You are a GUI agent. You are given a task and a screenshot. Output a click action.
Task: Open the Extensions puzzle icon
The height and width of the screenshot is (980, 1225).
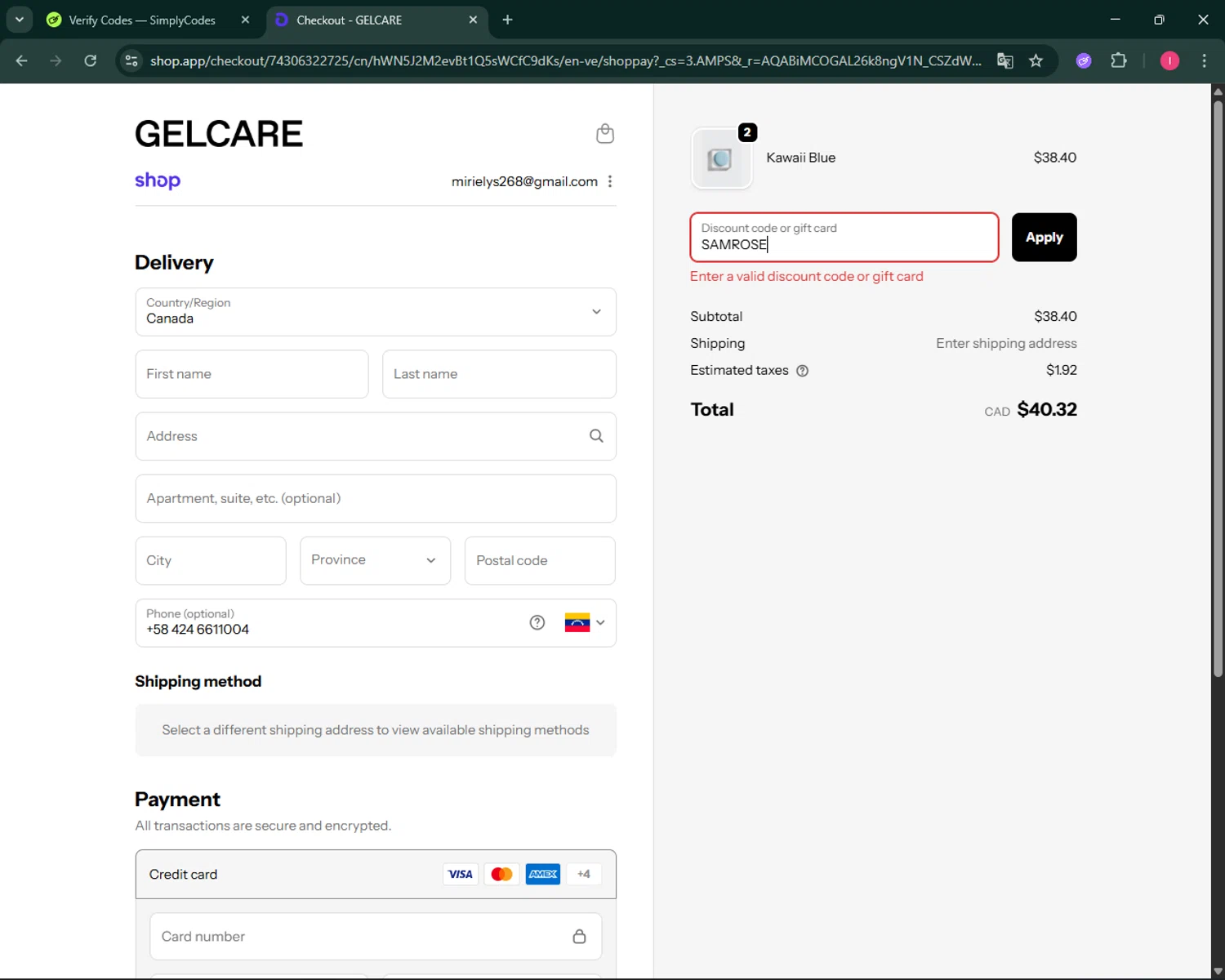[x=1119, y=60]
